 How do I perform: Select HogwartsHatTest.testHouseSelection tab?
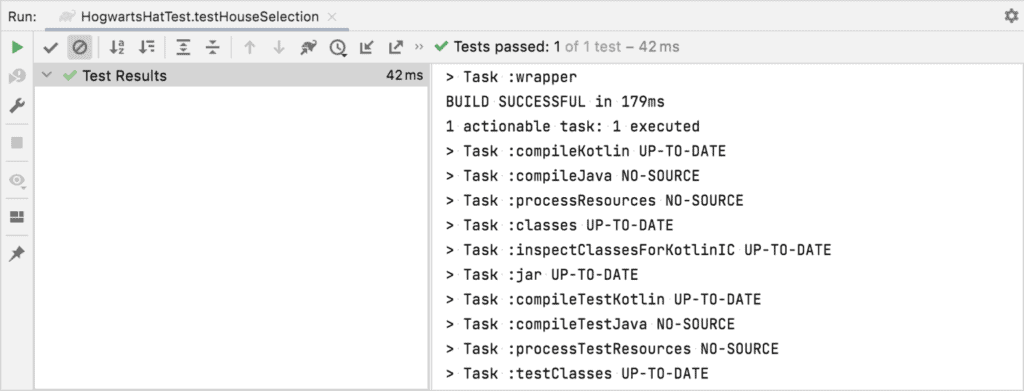click(200, 16)
